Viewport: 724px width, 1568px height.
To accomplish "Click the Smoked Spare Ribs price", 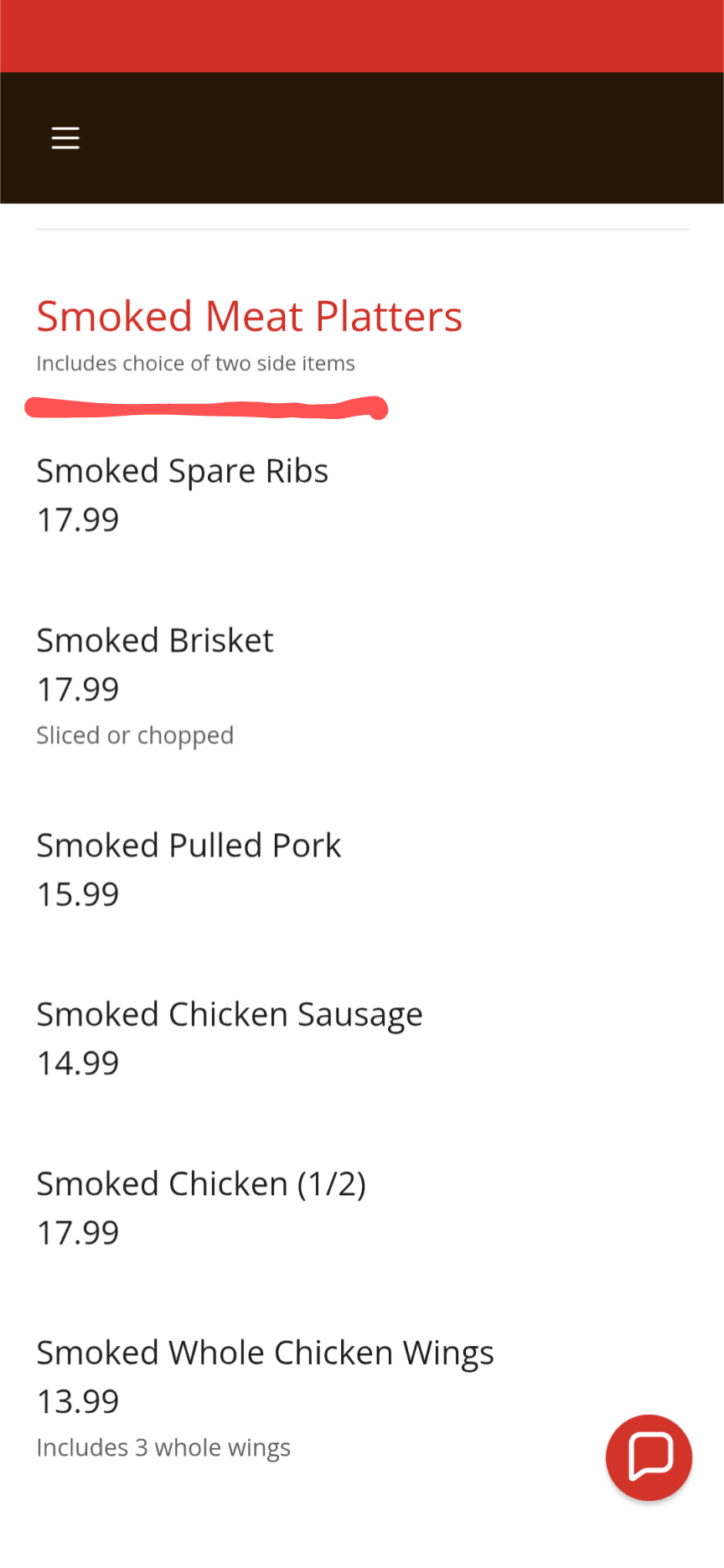I will click(x=78, y=520).
